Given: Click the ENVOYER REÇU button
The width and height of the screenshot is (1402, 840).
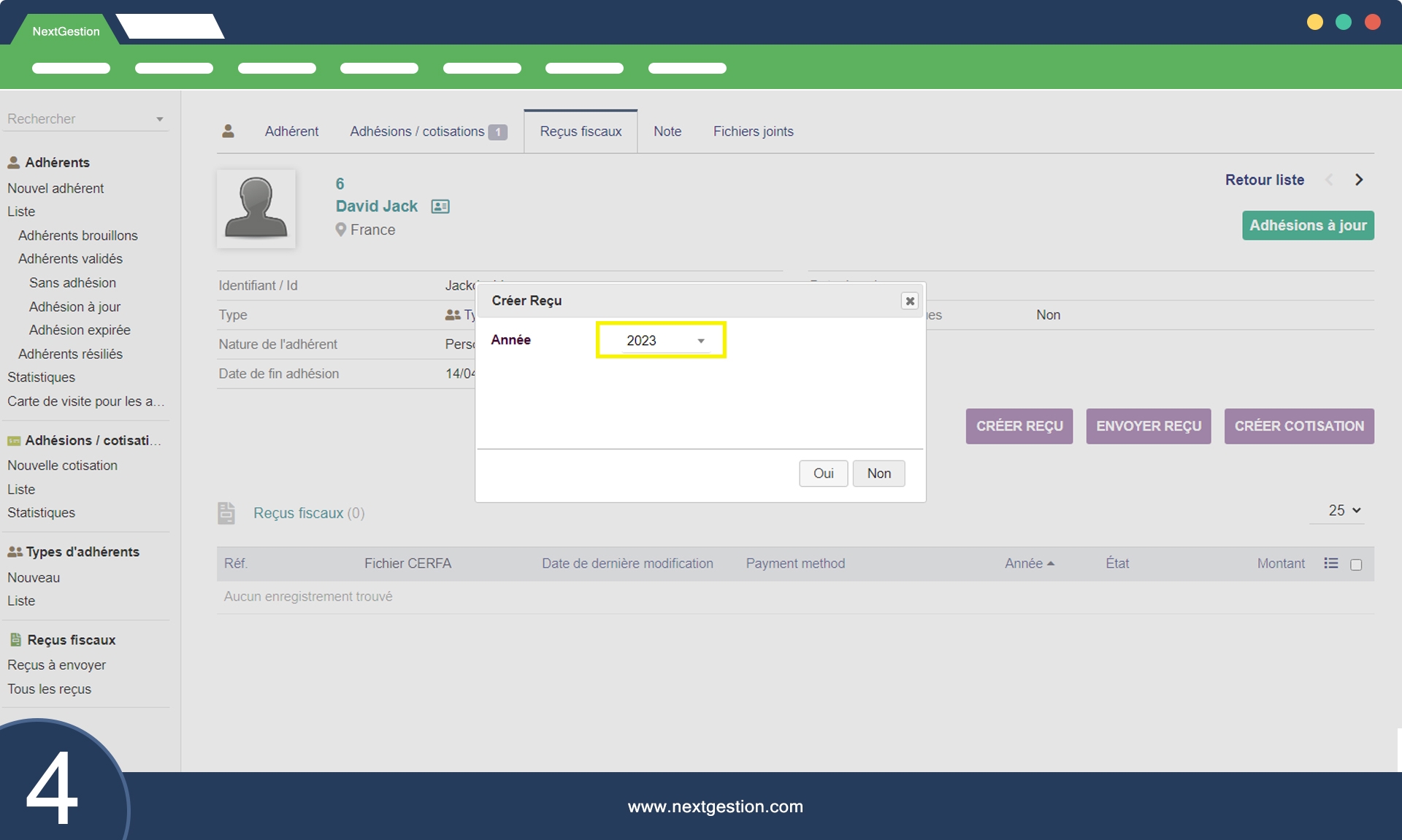Looking at the screenshot, I should (x=1148, y=426).
